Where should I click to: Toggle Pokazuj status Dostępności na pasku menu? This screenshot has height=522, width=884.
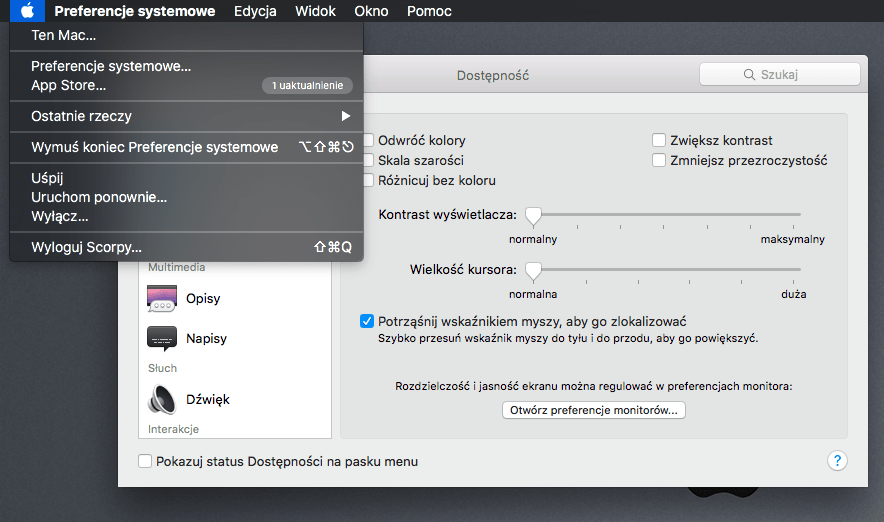(x=145, y=462)
